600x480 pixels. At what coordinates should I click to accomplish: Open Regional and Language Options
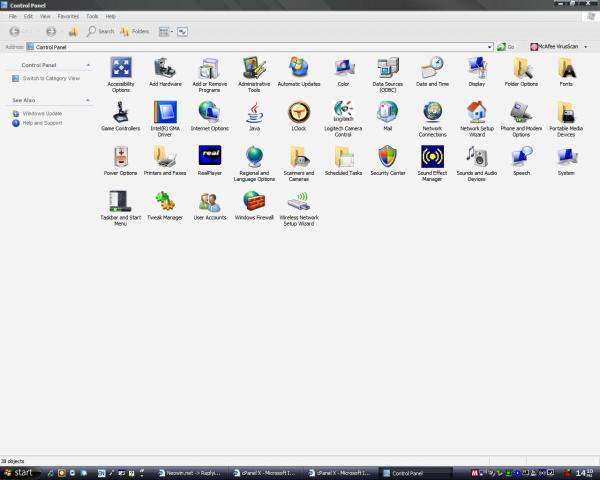(254, 163)
